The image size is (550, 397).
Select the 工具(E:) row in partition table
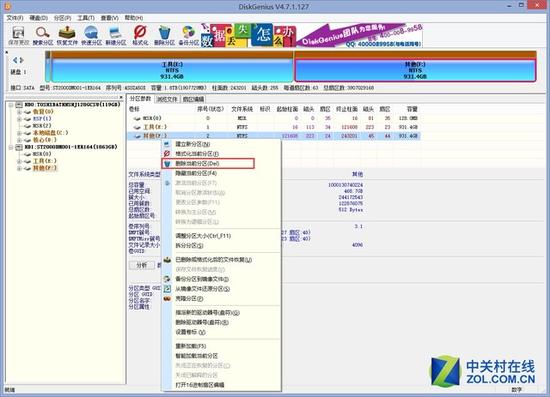tap(274, 127)
